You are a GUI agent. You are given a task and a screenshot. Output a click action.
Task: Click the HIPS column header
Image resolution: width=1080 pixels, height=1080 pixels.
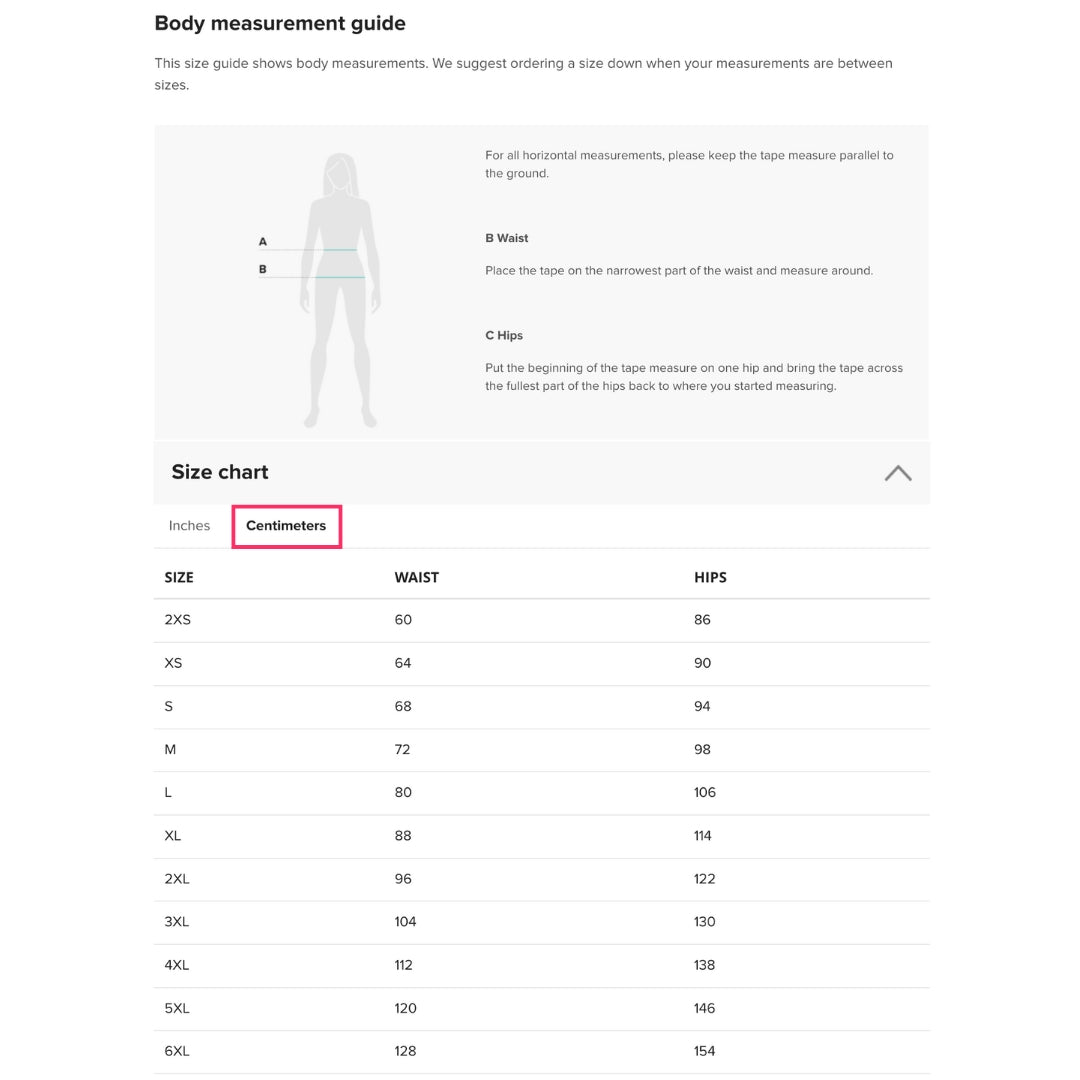pos(710,578)
